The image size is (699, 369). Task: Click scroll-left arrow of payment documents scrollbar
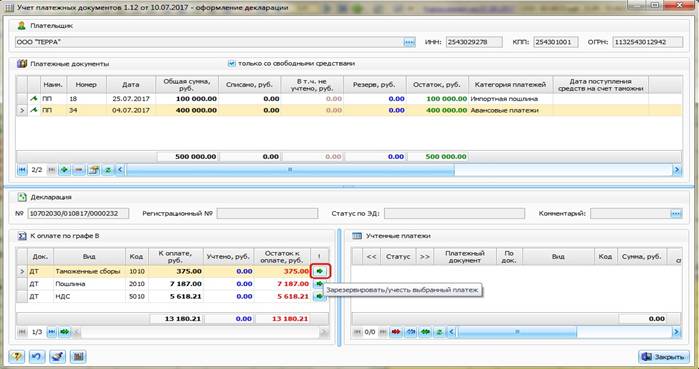[120, 170]
